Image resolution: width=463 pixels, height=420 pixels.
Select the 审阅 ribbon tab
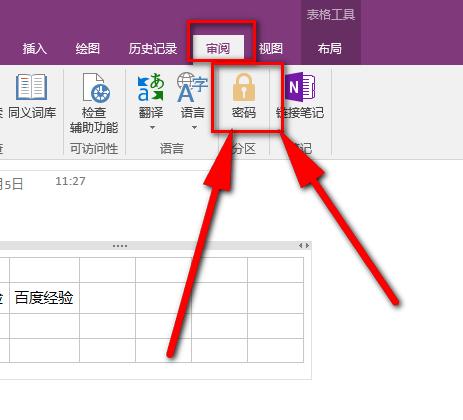(x=218, y=49)
